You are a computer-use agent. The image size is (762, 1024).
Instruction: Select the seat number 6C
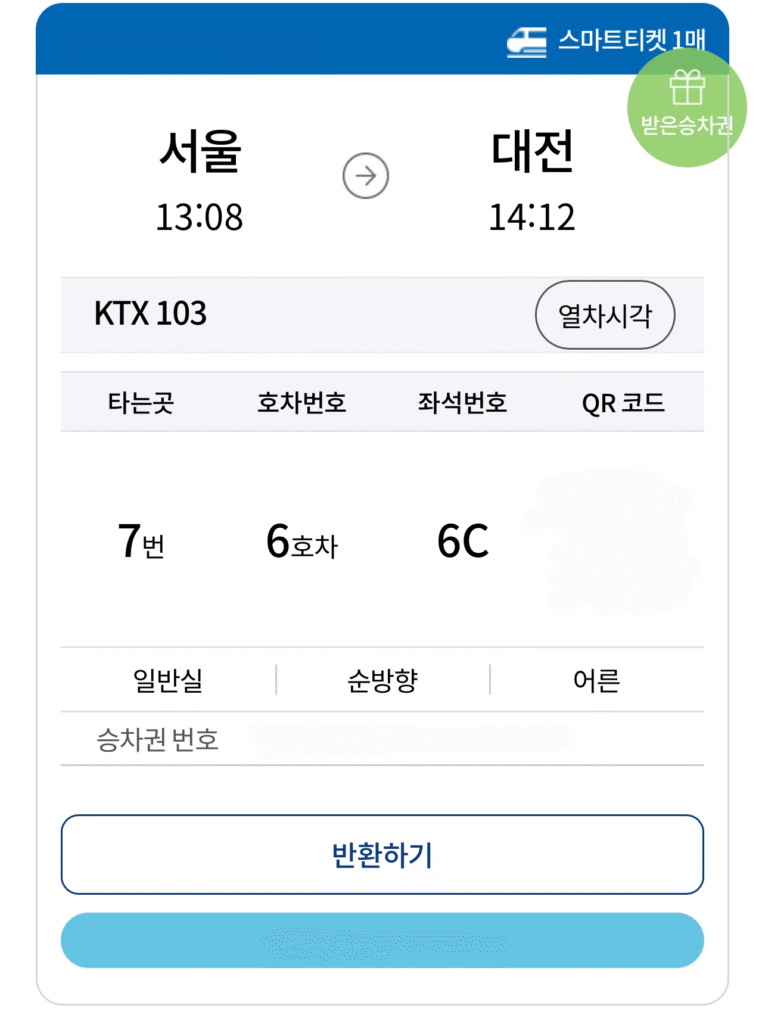click(x=462, y=542)
